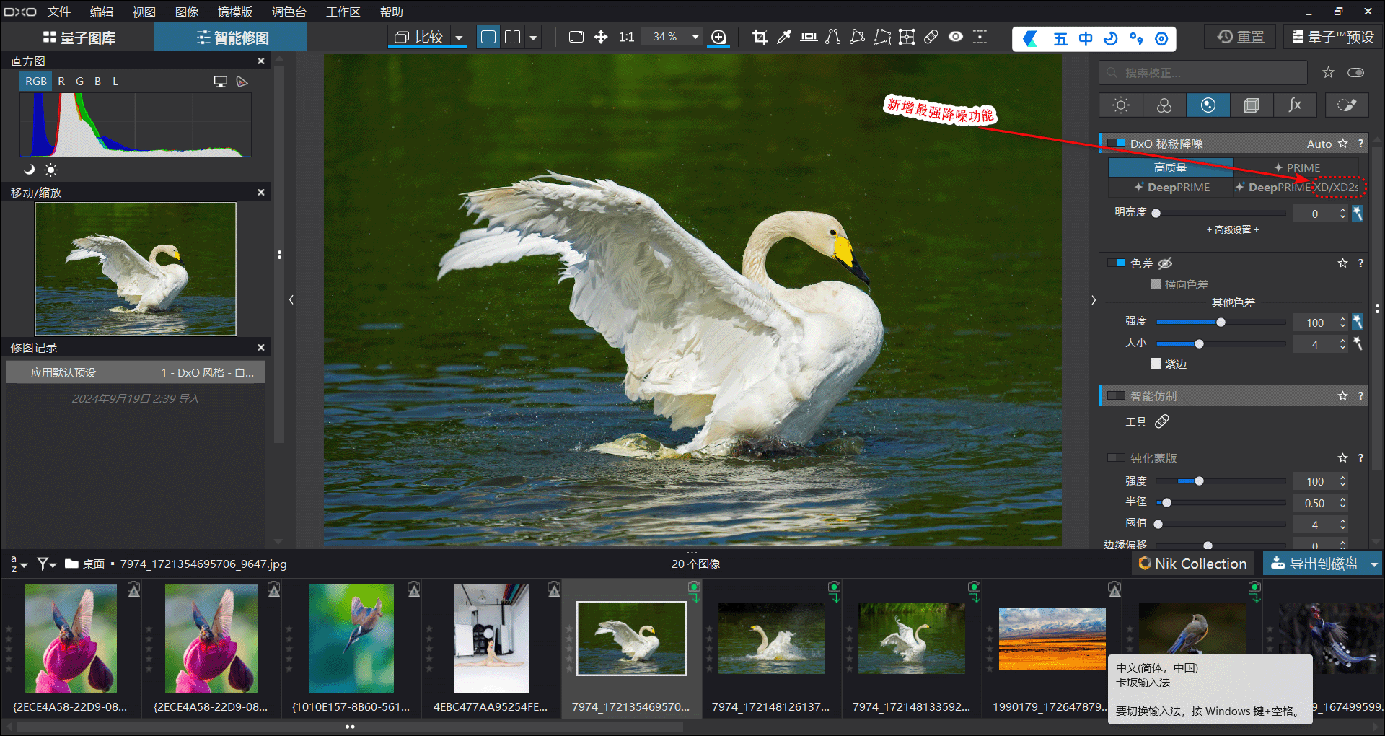Click the hand pan tool icon
1385x736 pixels.
click(601, 37)
